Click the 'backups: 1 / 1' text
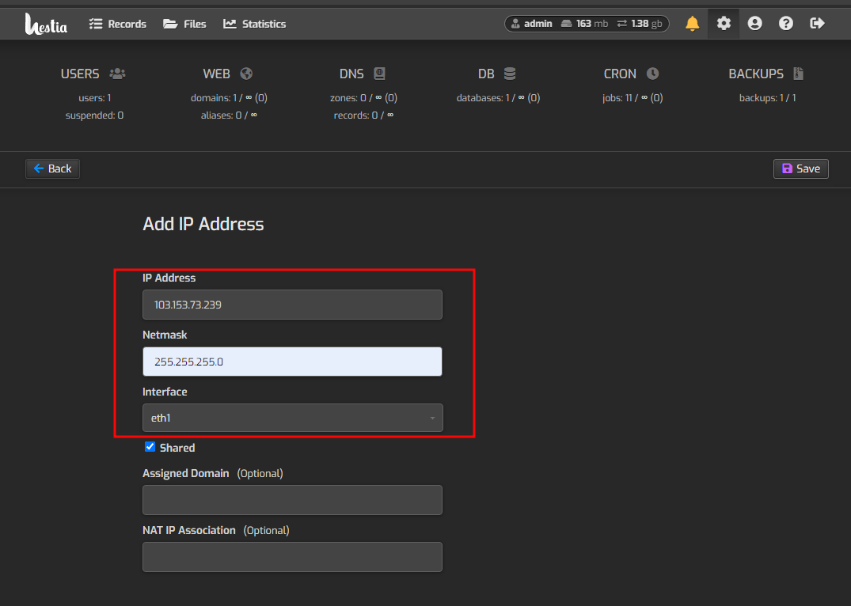851x606 pixels. [767, 98]
